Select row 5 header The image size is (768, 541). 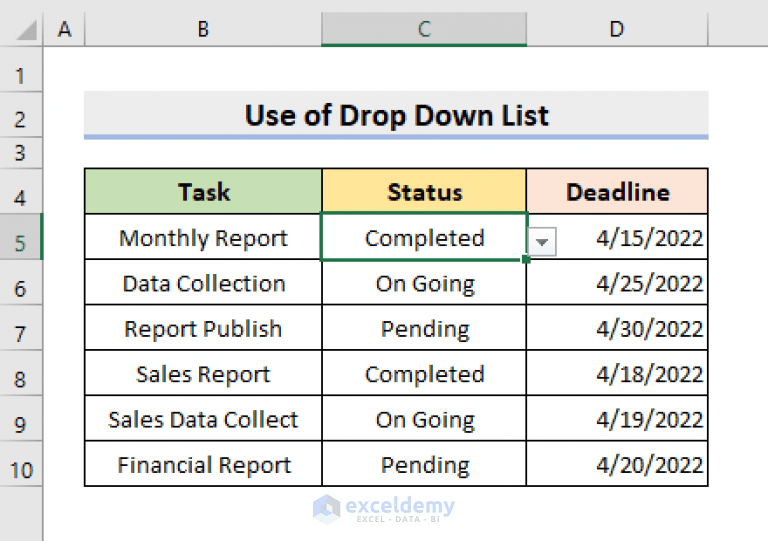pyautogui.click(x=21, y=236)
